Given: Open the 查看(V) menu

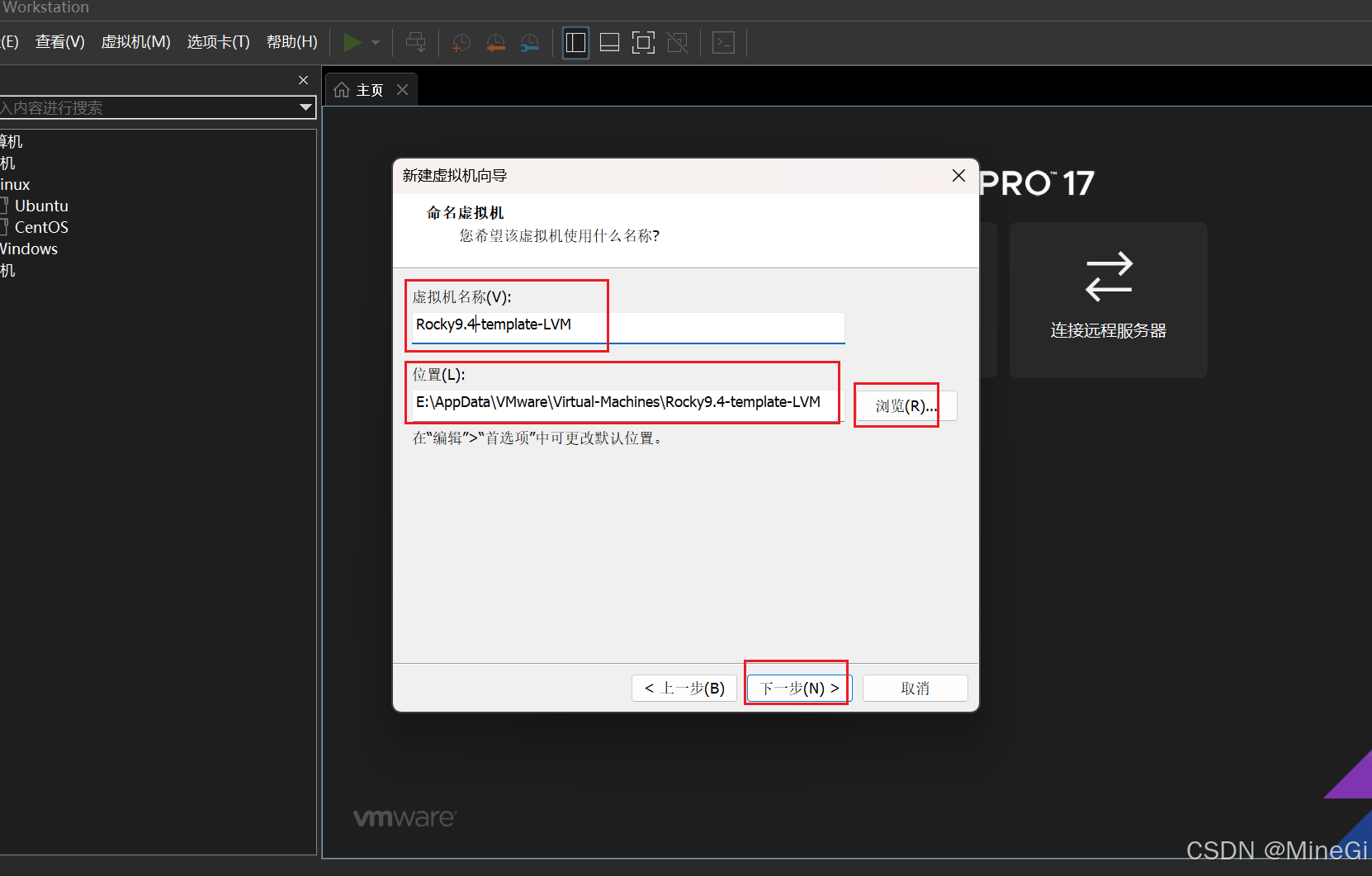Looking at the screenshot, I should tap(59, 42).
